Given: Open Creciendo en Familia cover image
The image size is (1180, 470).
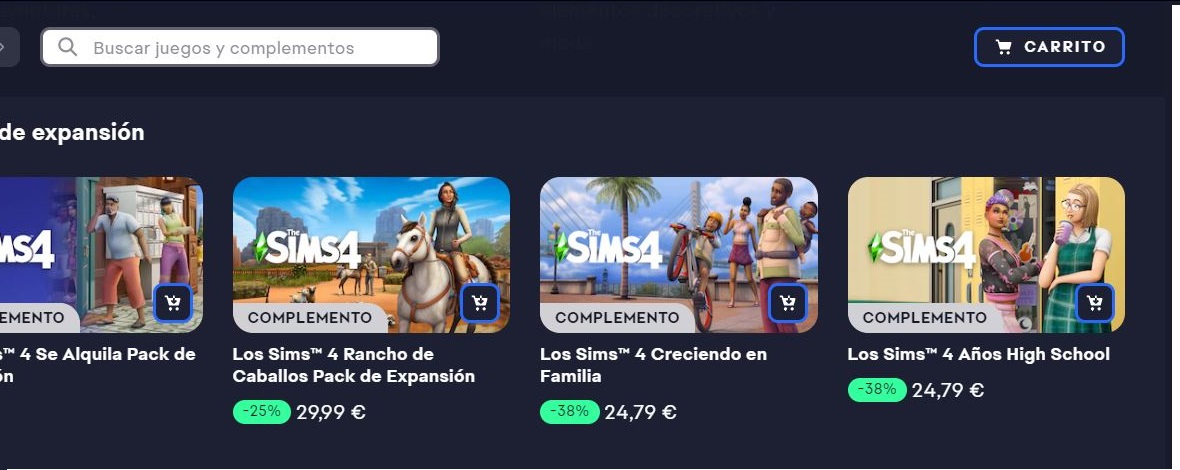Looking at the screenshot, I should click(679, 255).
